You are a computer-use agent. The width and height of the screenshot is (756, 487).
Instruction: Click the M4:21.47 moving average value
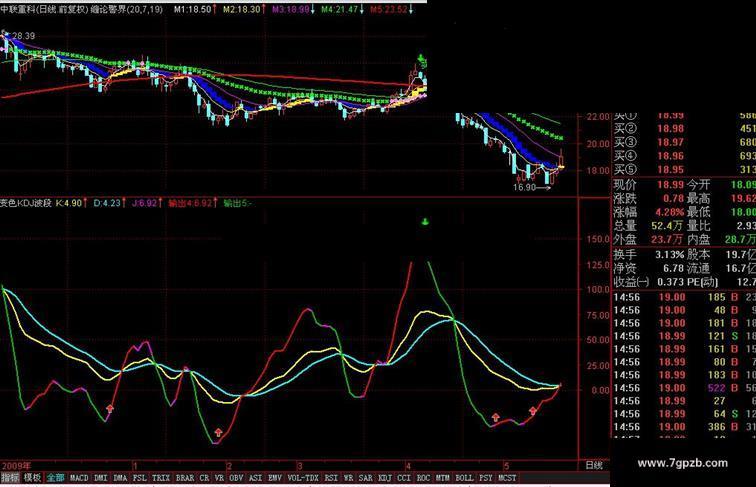[340, 9]
